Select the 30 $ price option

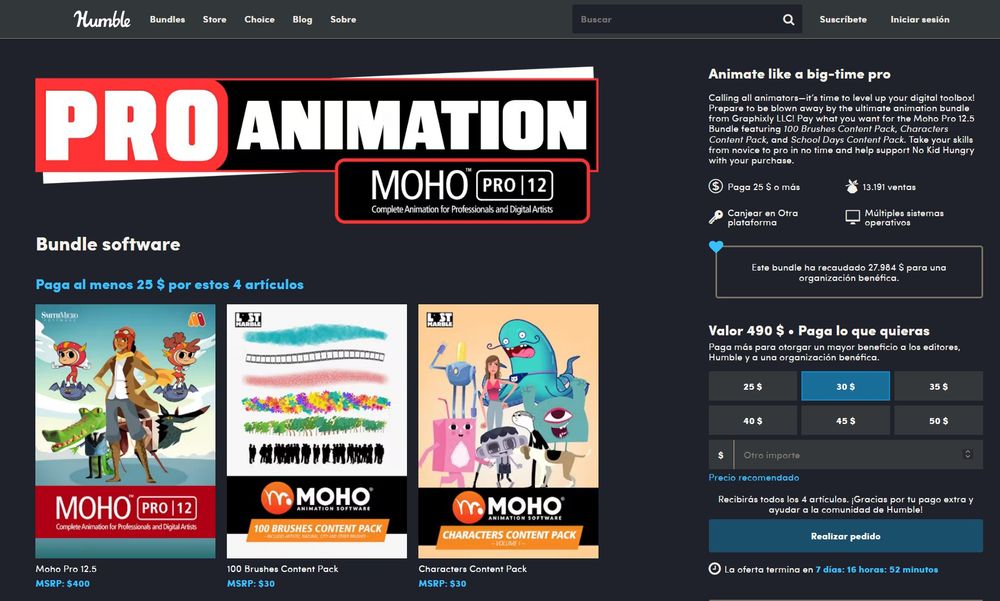[x=846, y=386]
